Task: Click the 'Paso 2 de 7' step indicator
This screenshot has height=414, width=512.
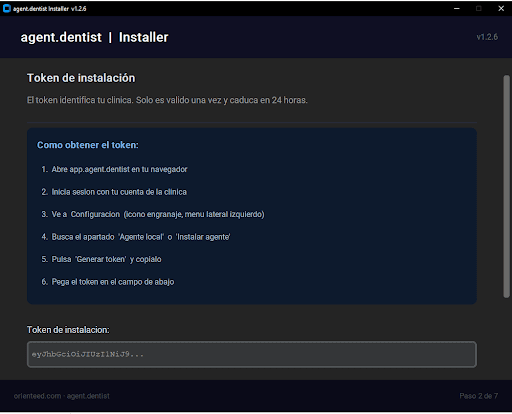Action: click(479, 396)
